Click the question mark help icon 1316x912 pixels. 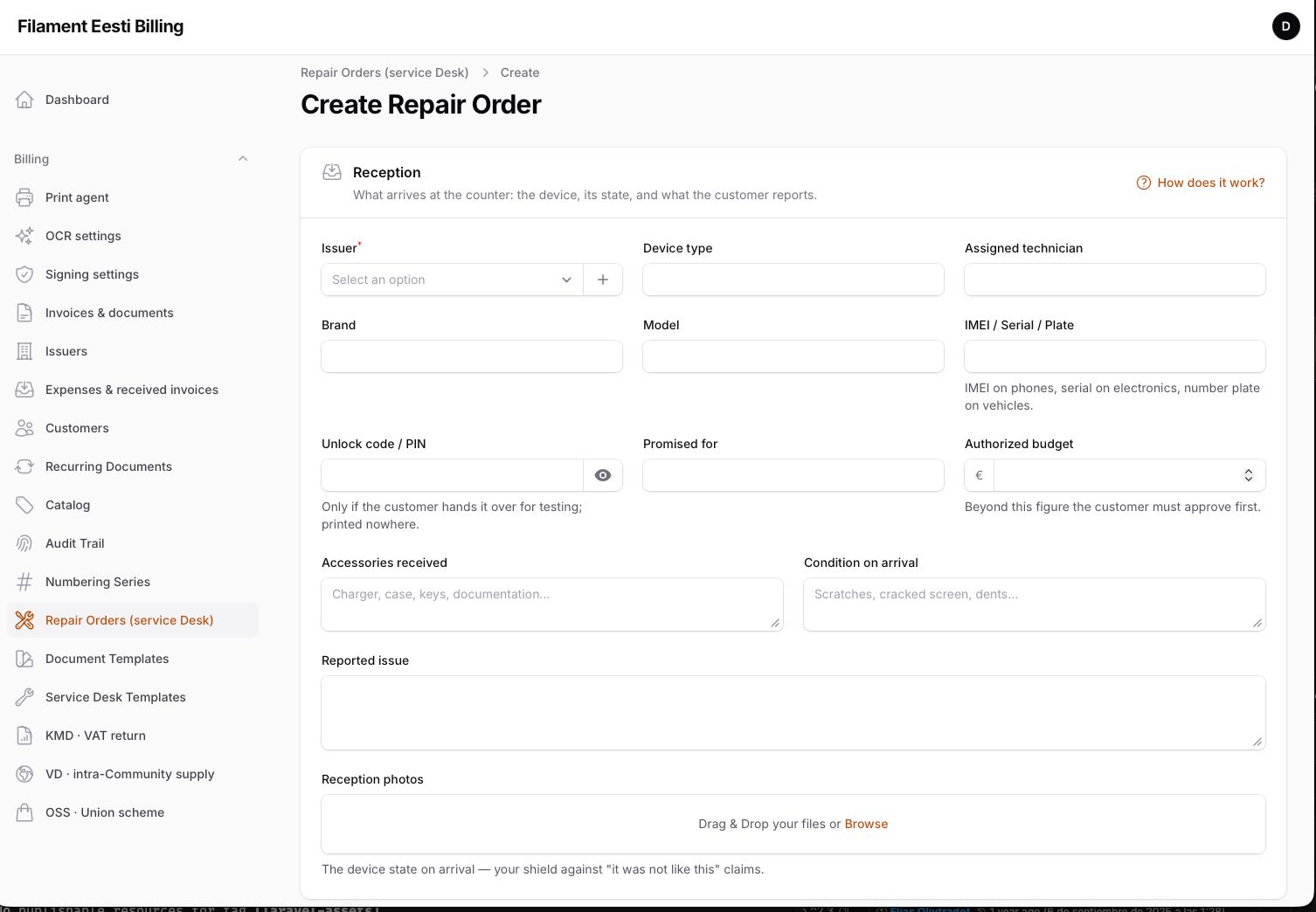tap(1143, 183)
